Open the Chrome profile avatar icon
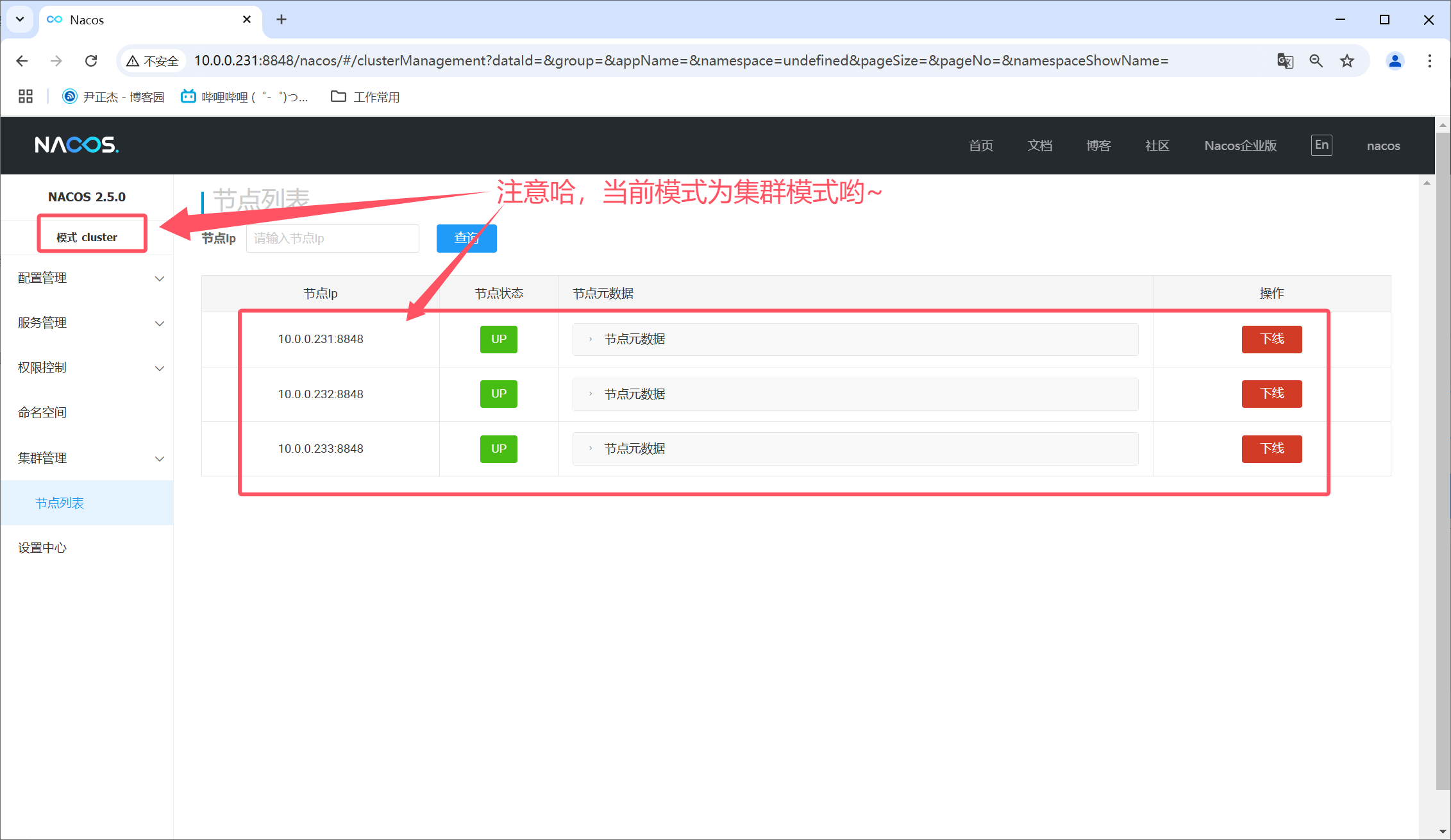Image resolution: width=1451 pixels, height=840 pixels. coord(1395,61)
